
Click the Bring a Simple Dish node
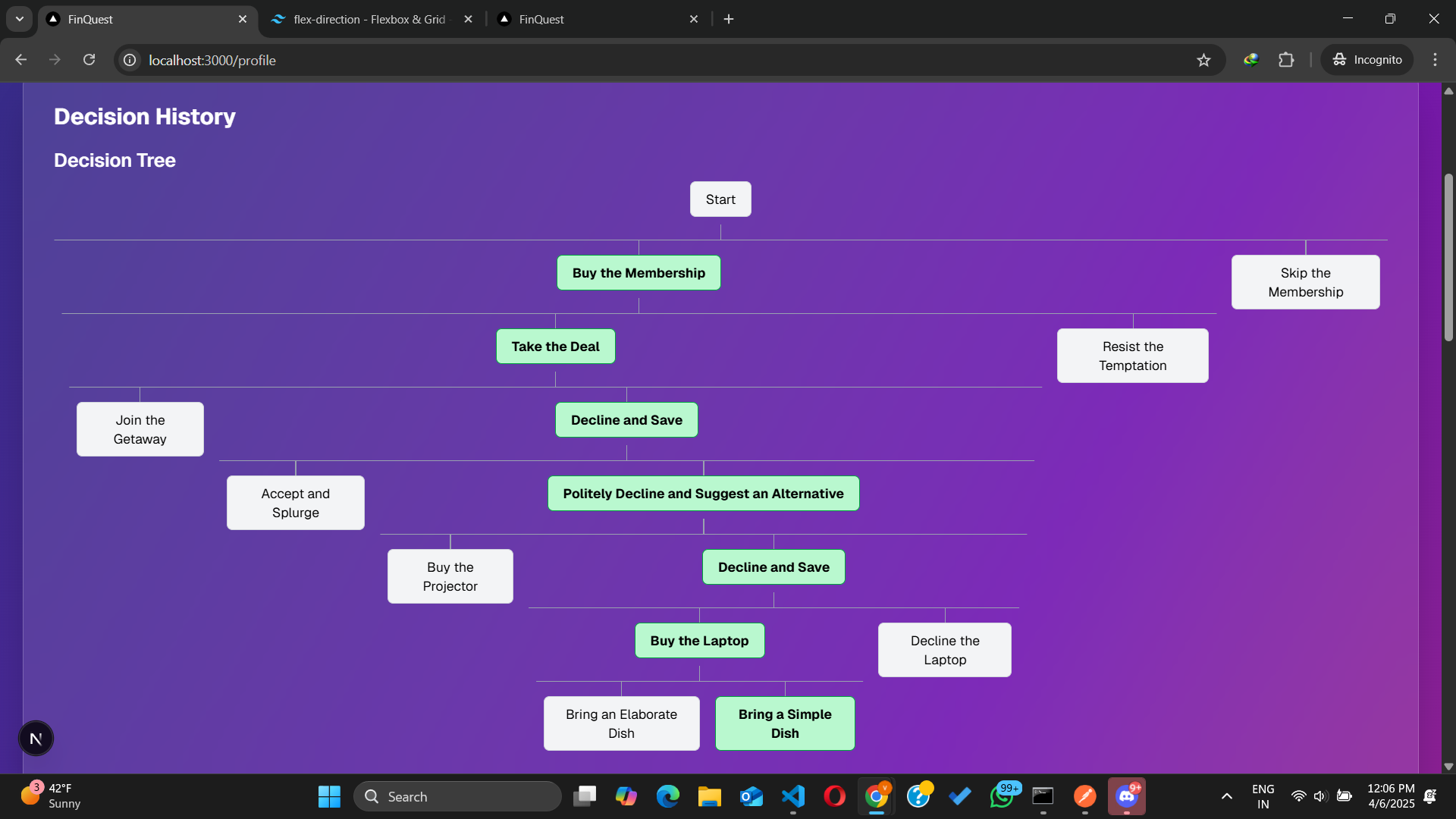click(785, 723)
